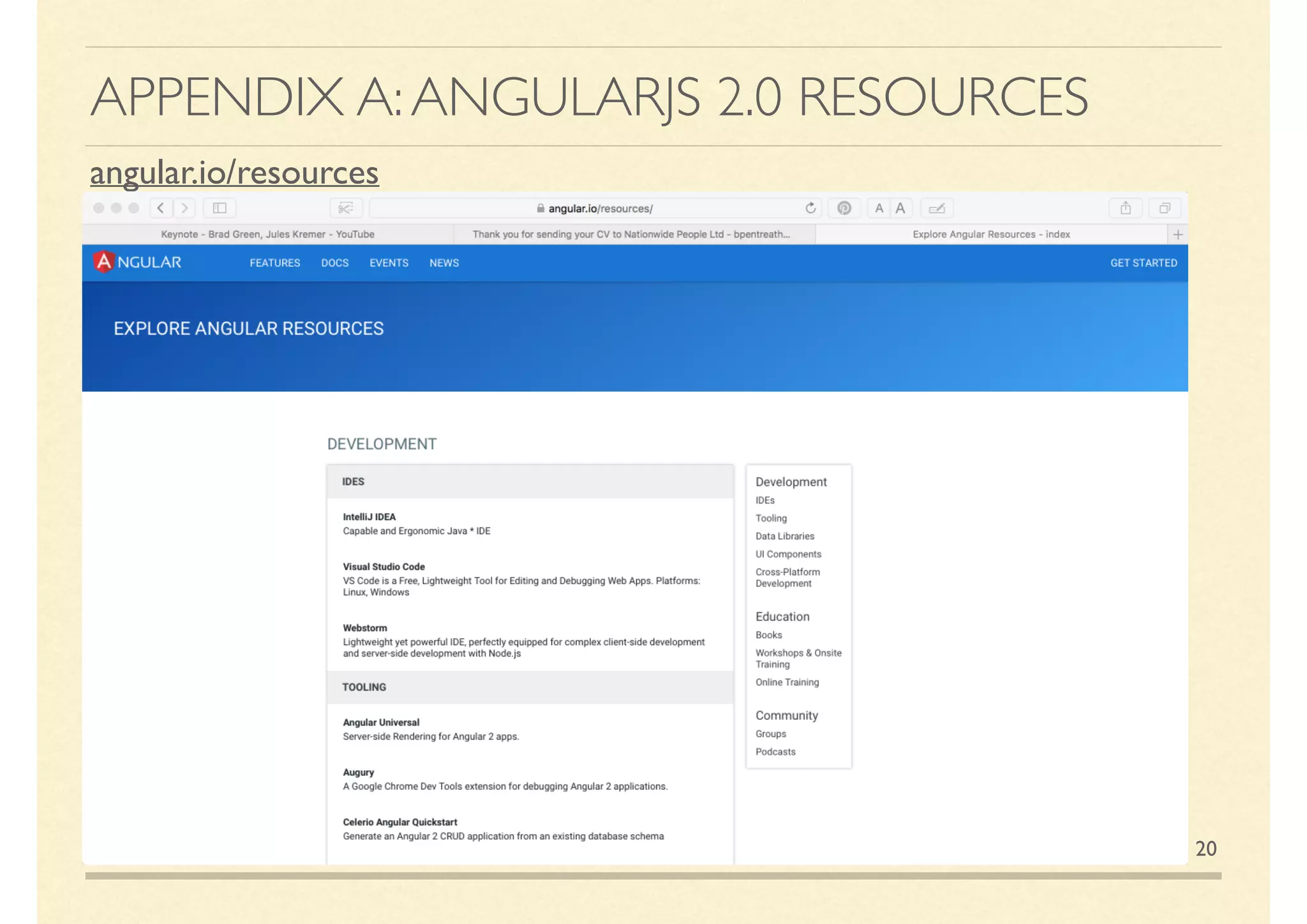Click the GET STARTED button
The height and width of the screenshot is (924, 1307).
coord(1143,263)
